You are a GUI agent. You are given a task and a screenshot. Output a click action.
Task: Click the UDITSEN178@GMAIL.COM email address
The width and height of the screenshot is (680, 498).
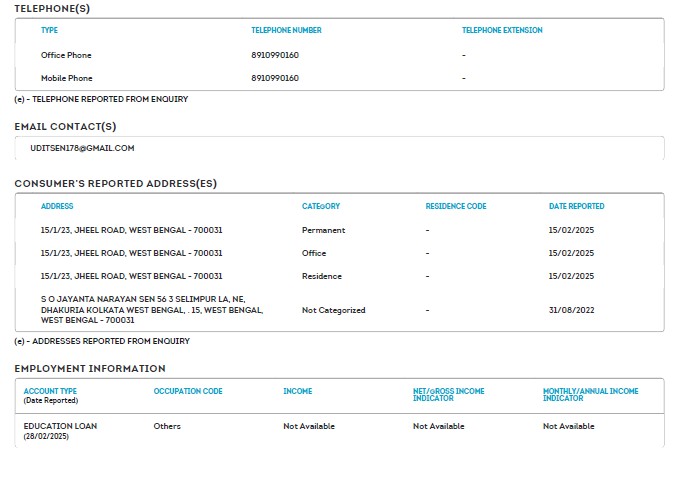pyautogui.click(x=82, y=148)
